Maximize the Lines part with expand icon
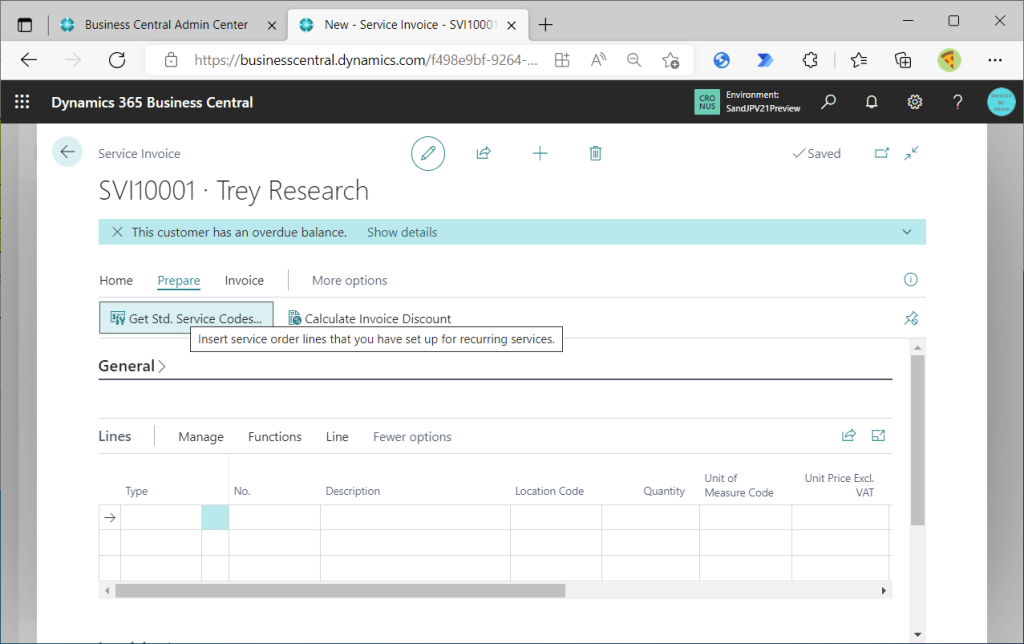This screenshot has height=644, width=1024. (878, 436)
